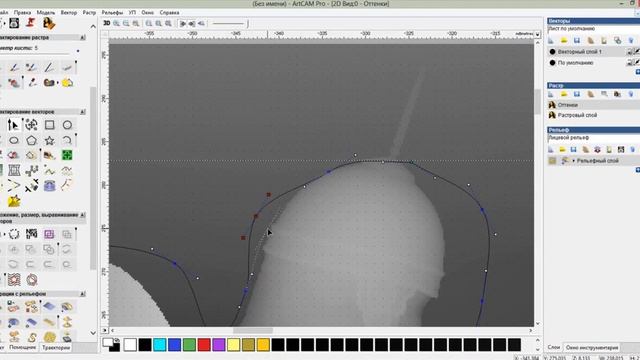Toggle the lightbulb in Relief panel
640x360 pixels.
pyautogui.click(x=632, y=149)
